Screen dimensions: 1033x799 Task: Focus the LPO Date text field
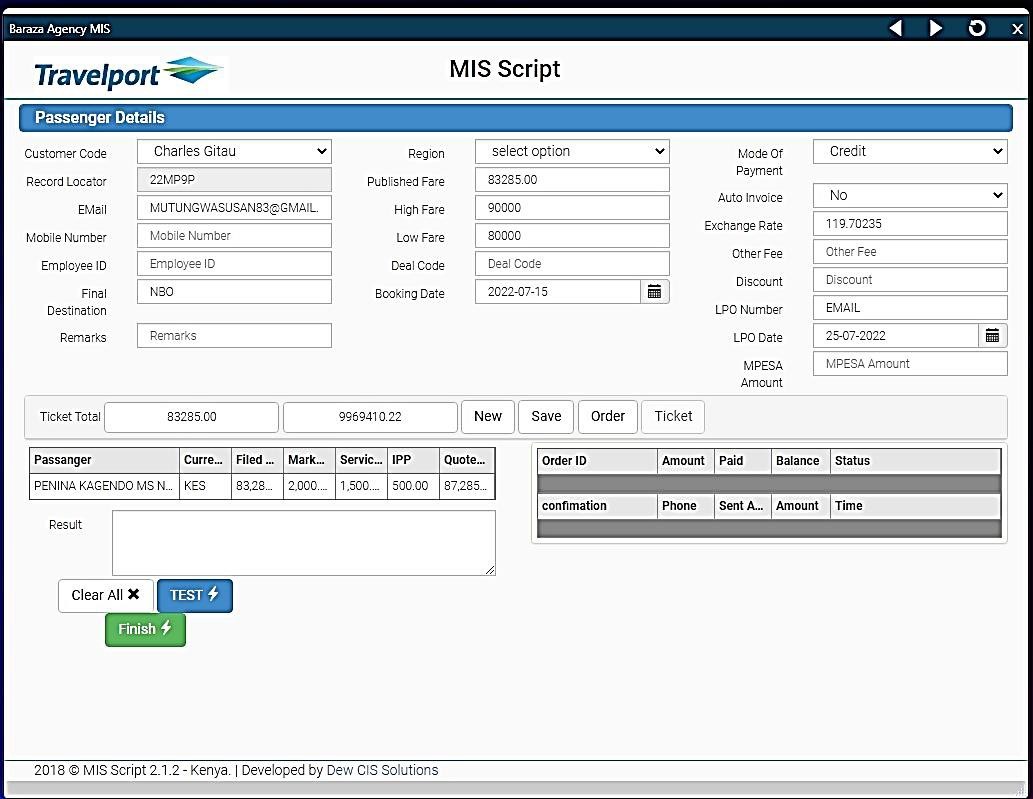[895, 336]
